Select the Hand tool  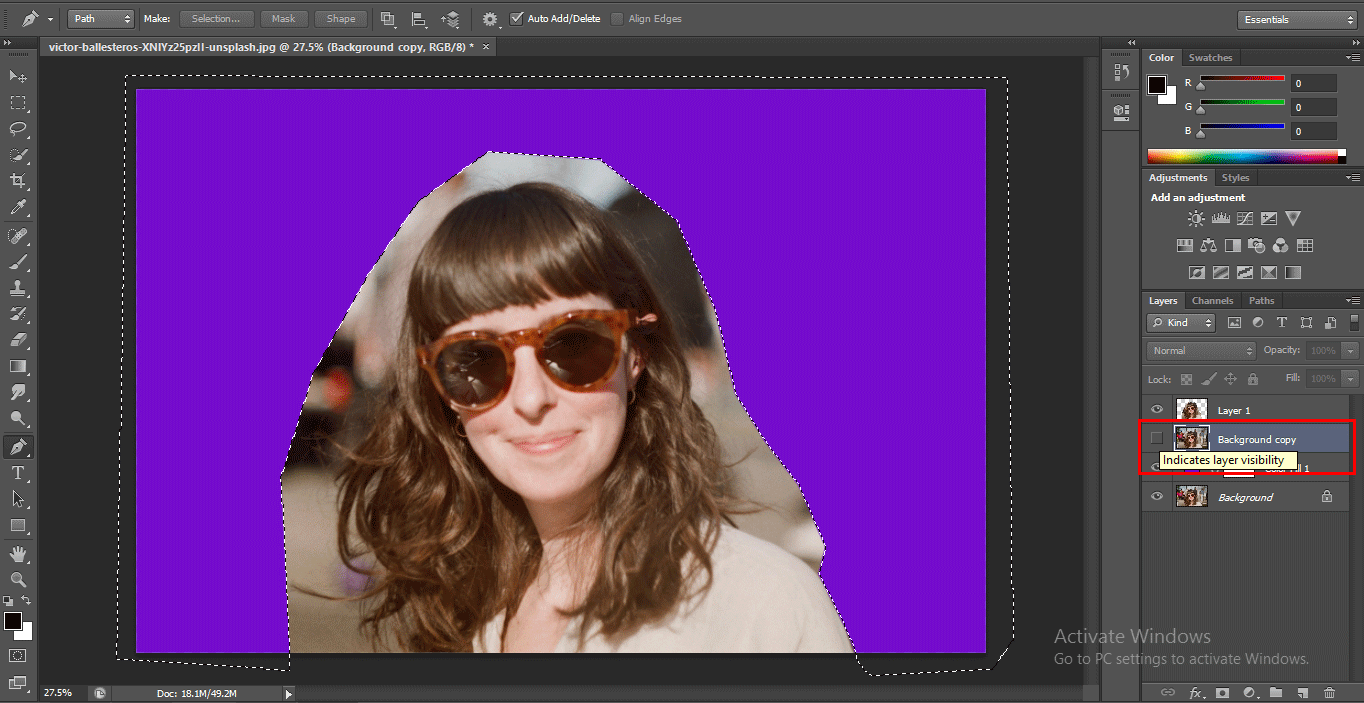pos(18,553)
